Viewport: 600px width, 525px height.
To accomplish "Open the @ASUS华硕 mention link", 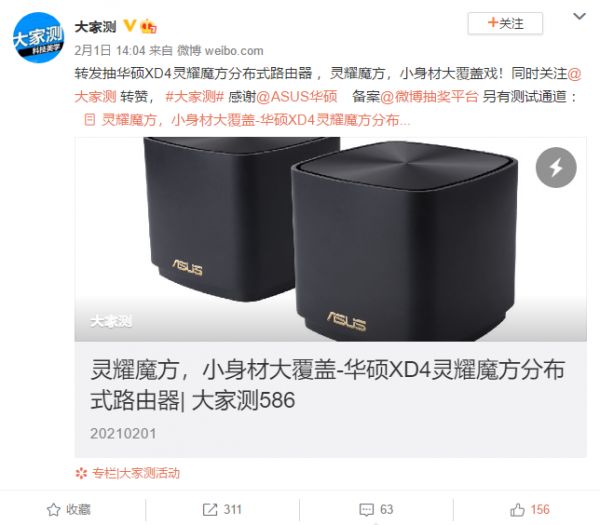I will click(297, 96).
